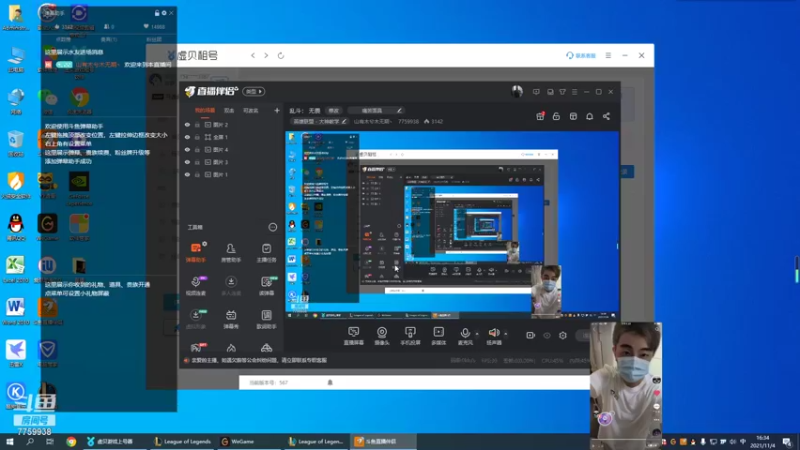Open the store icon beside the bell

point(573,116)
